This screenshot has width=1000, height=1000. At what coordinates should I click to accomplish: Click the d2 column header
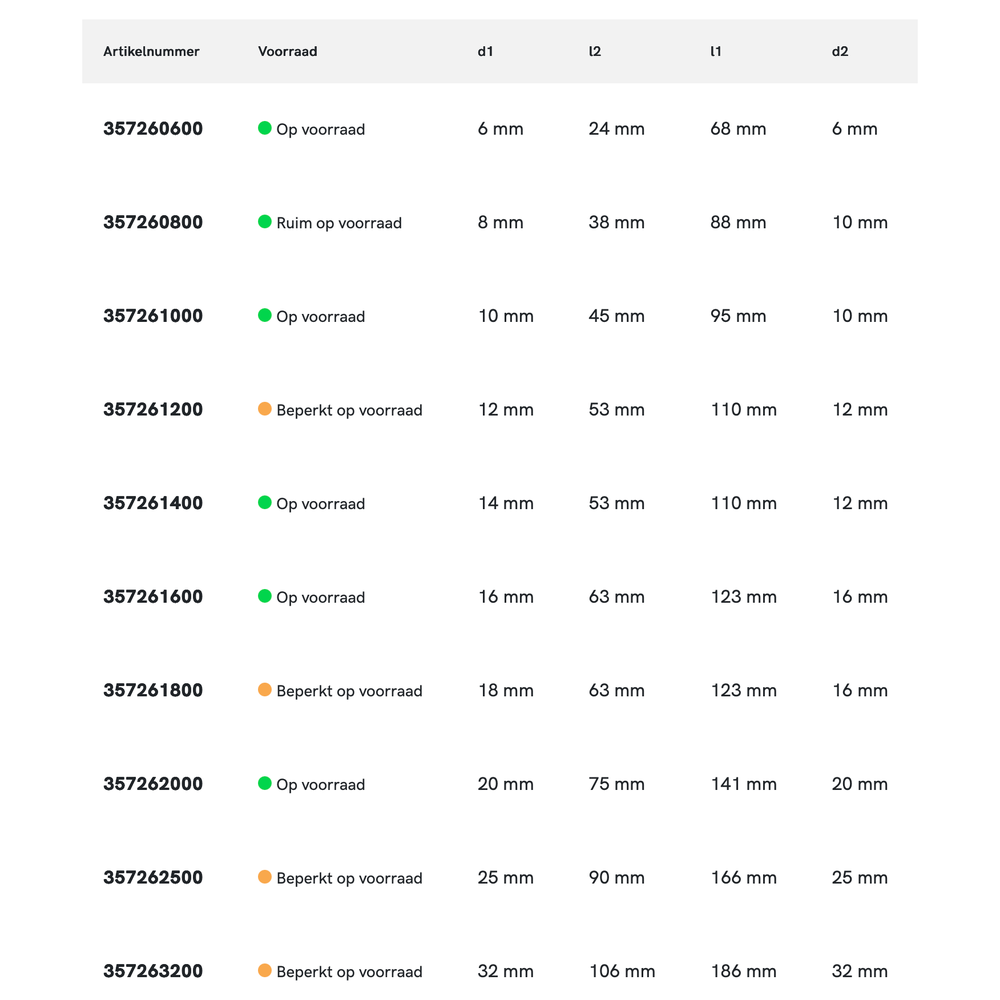(840, 52)
